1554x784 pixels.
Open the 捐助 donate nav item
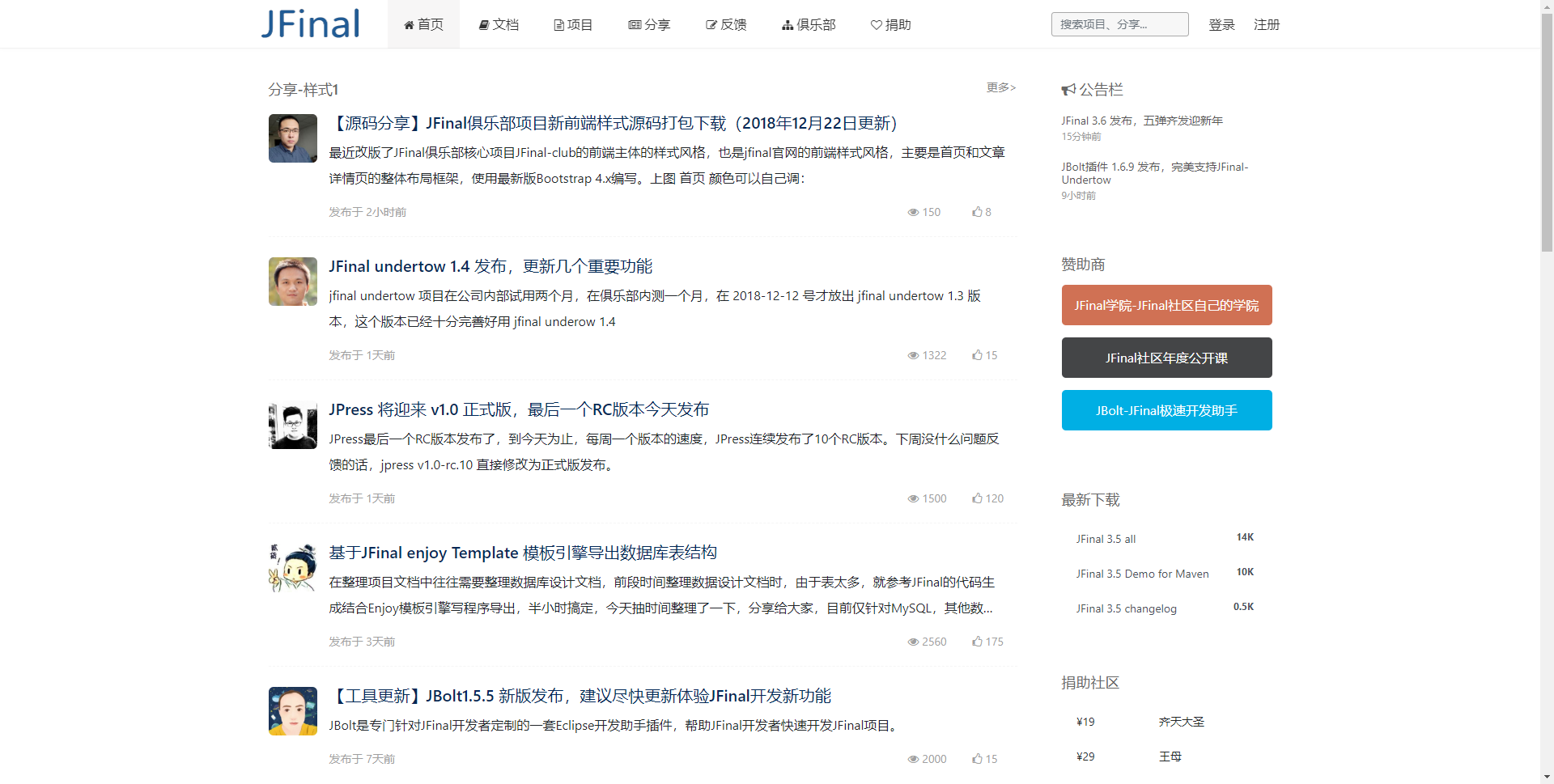point(890,24)
